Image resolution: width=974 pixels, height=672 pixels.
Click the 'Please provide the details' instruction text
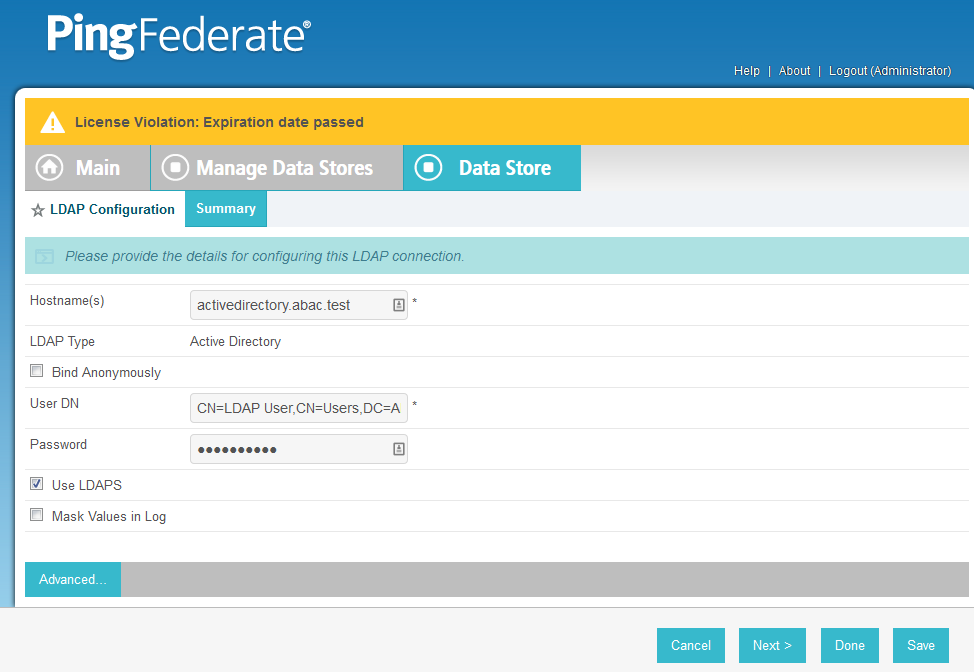(x=265, y=257)
